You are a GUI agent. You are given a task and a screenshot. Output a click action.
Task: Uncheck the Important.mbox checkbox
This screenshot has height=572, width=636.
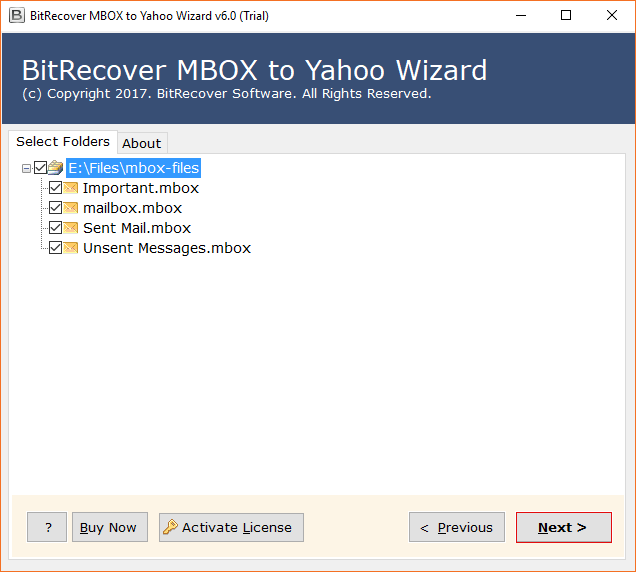pos(55,188)
